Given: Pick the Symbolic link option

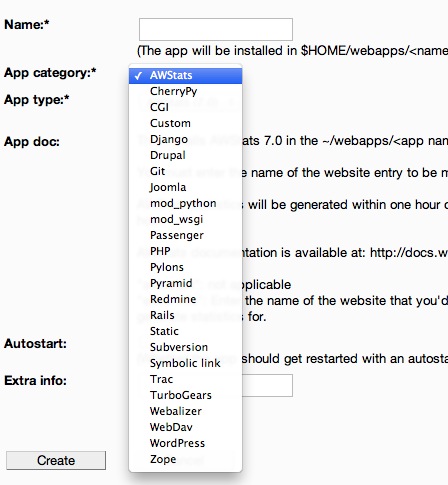Looking at the screenshot, I should 185,363.
